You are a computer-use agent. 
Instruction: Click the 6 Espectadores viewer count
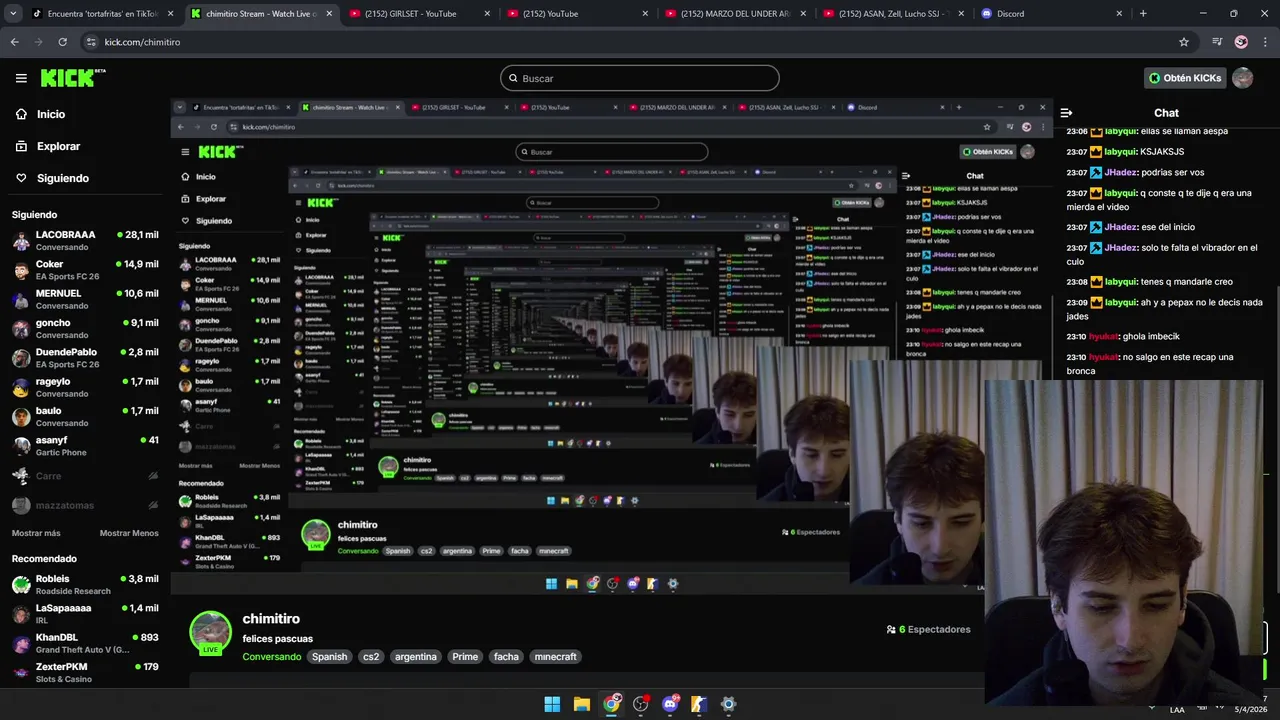click(x=928, y=630)
